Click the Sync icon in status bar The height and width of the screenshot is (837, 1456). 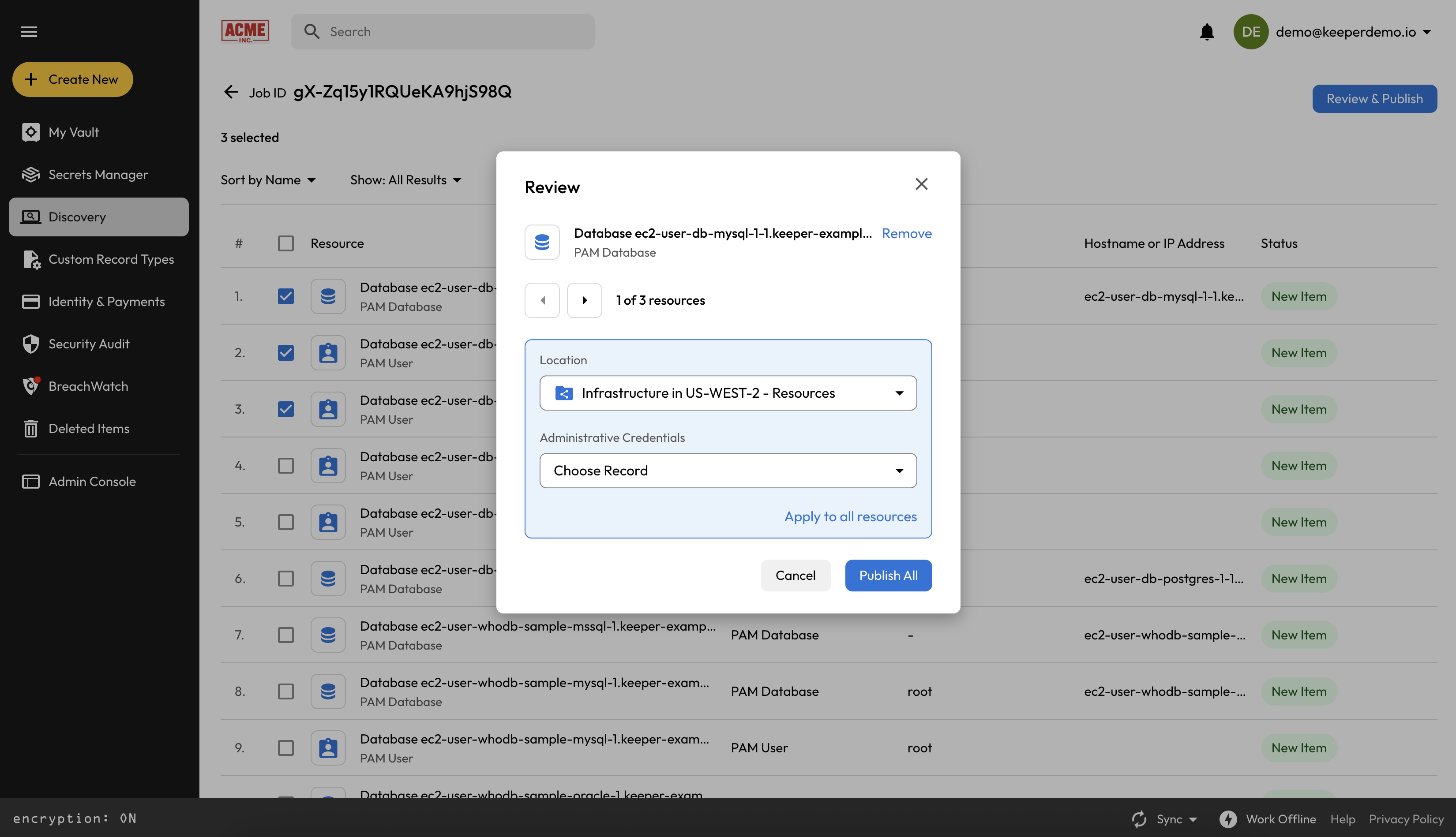(1139, 818)
